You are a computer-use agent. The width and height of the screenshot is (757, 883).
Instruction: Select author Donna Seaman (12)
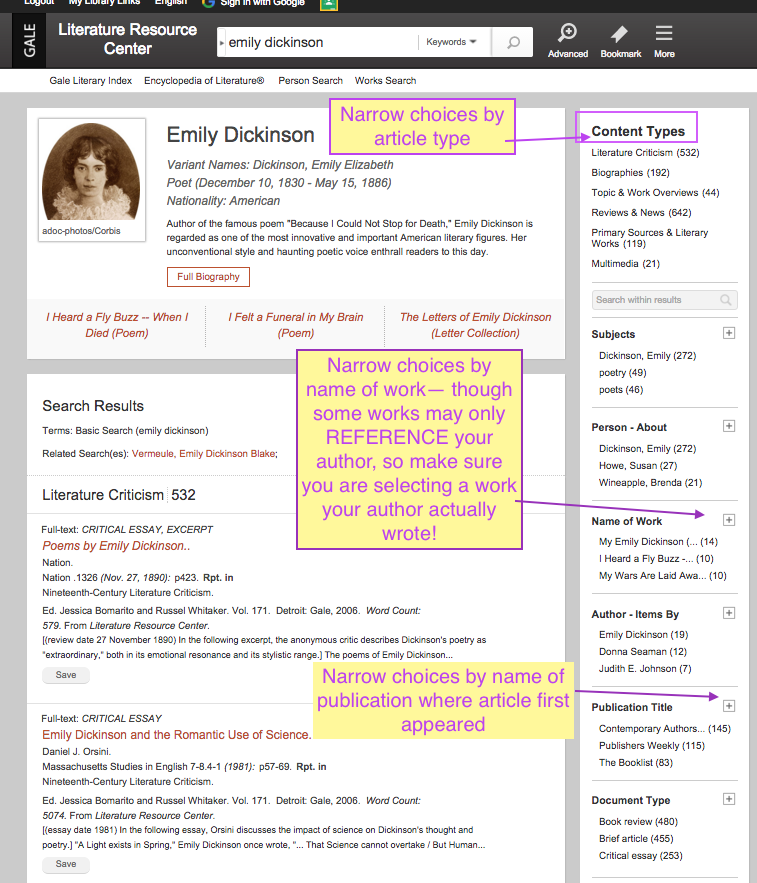tap(643, 651)
